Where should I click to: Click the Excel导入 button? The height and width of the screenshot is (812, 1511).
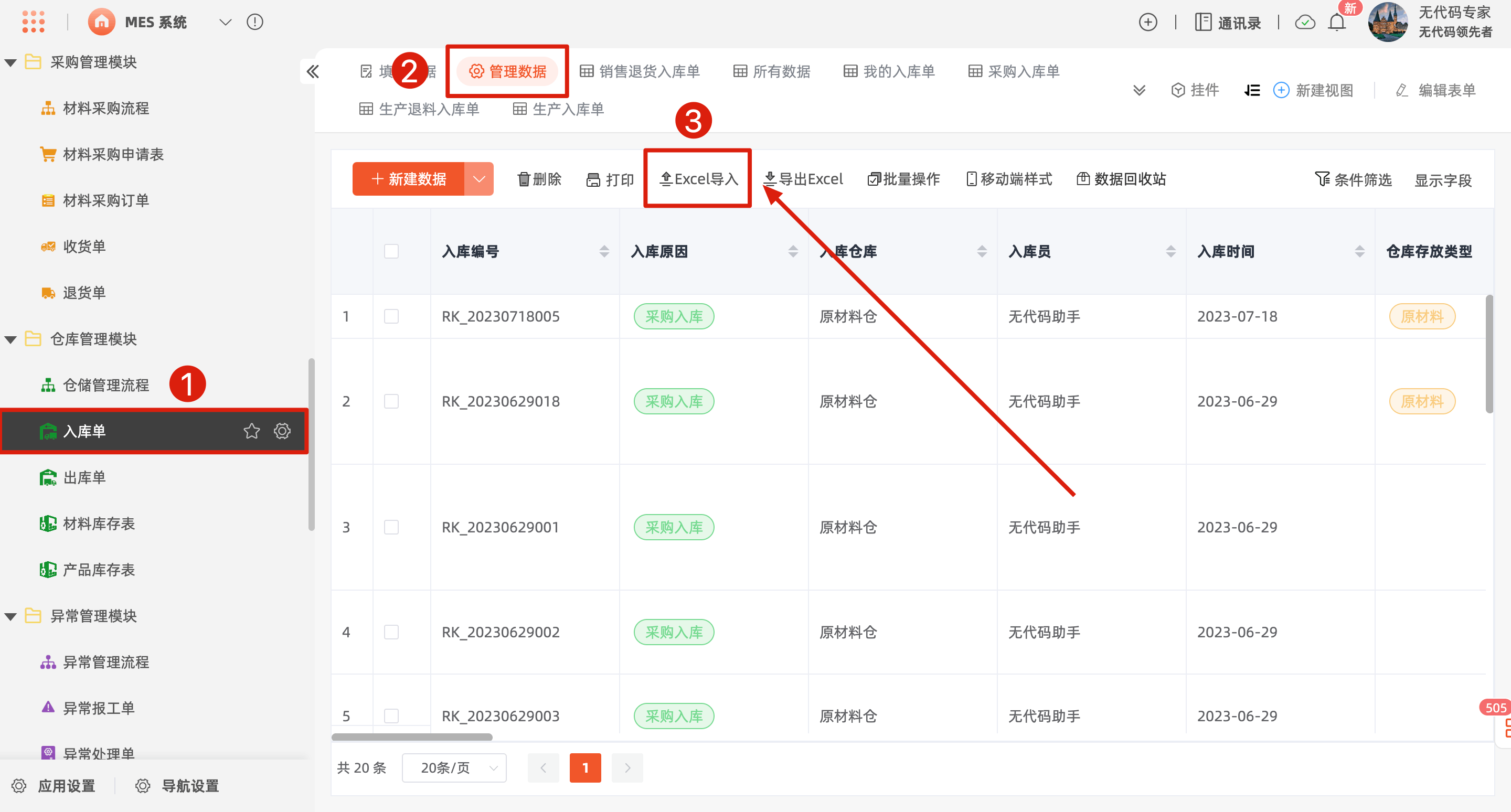[698, 179]
